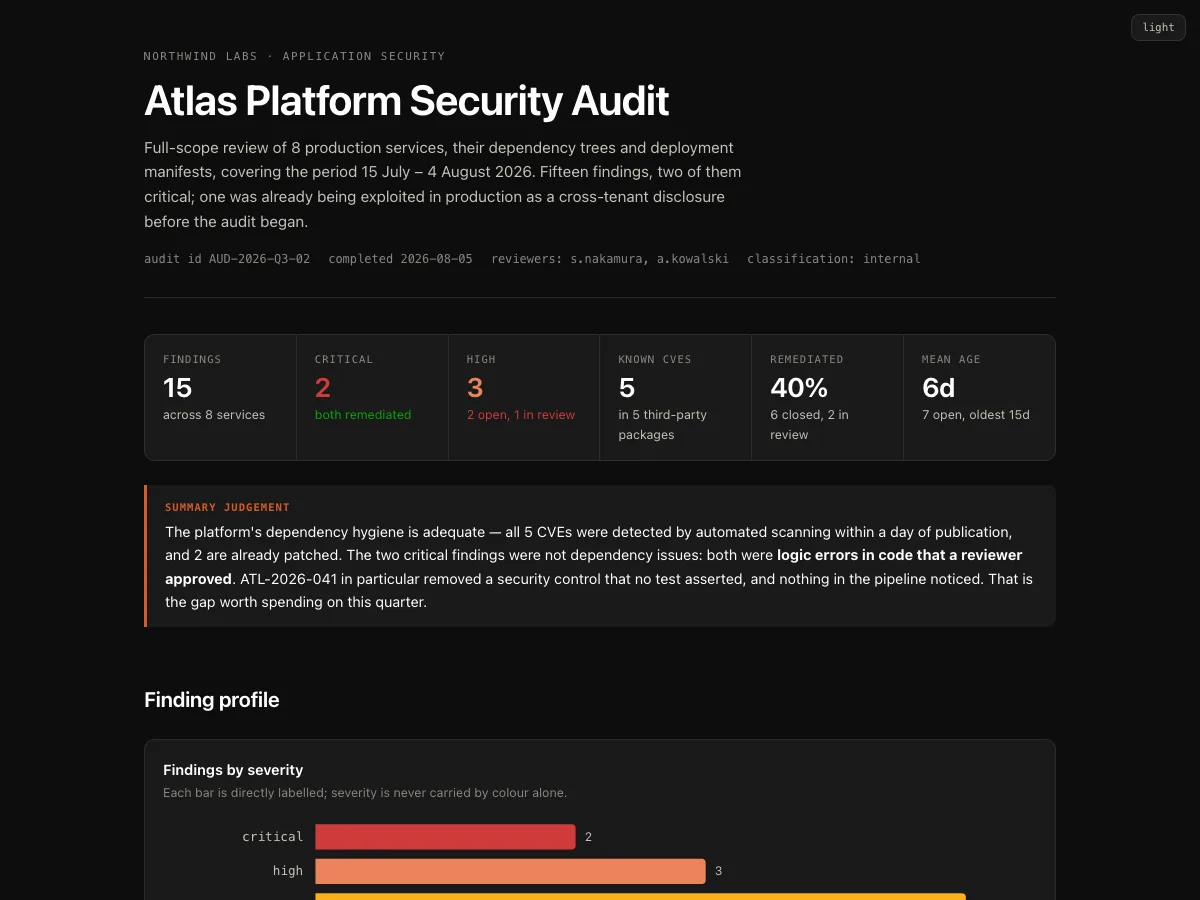Click the 'both remediated' status text
Viewport: 1200px width, 900px height.
tap(363, 415)
